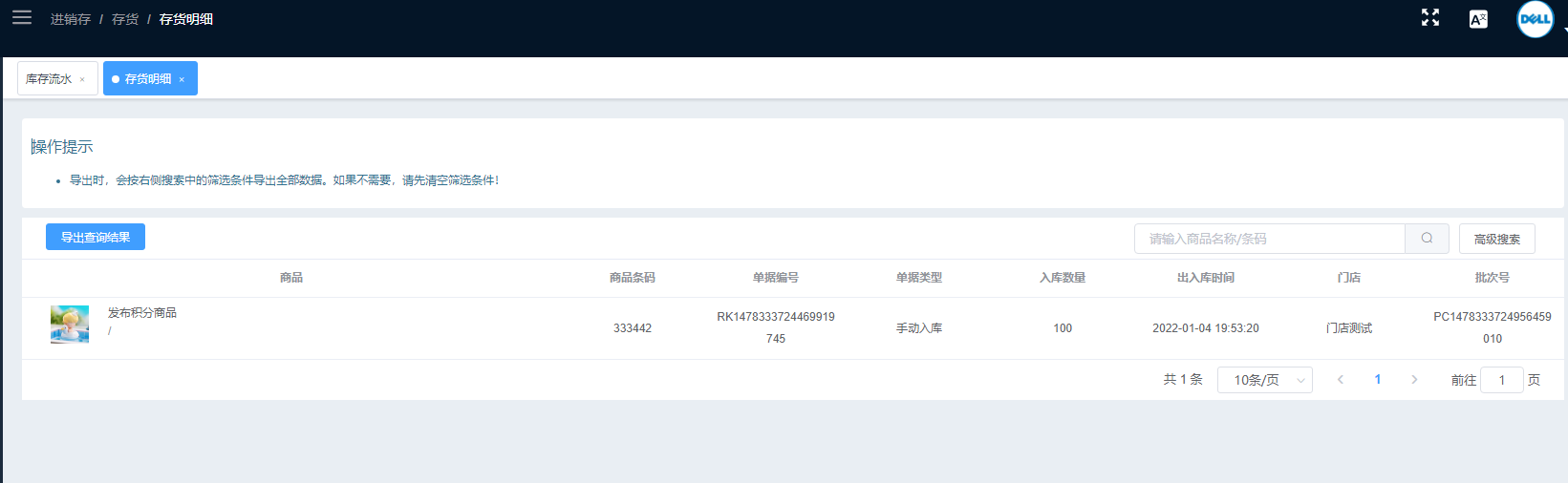Viewport: 1568px width, 483px height.
Task: Click the 发布积分商品 product name
Action: click(x=142, y=313)
